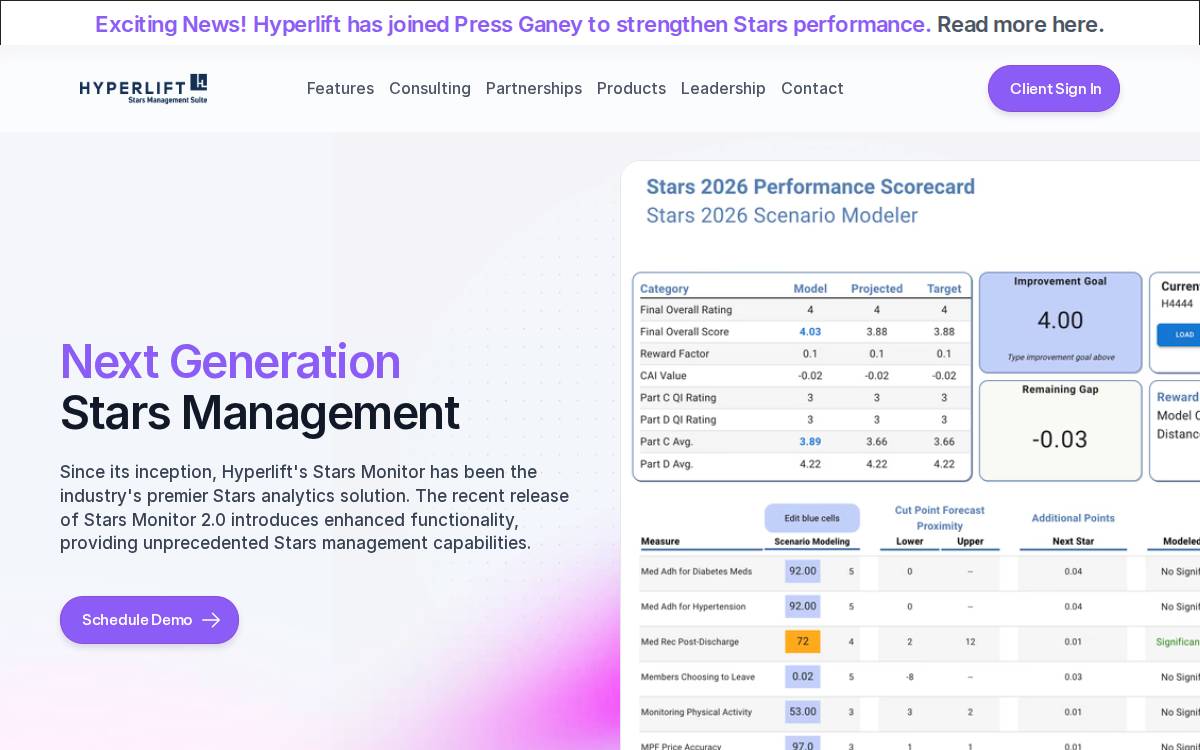
Task: Click the Improvement Goal 4.00 field
Action: point(1060,321)
